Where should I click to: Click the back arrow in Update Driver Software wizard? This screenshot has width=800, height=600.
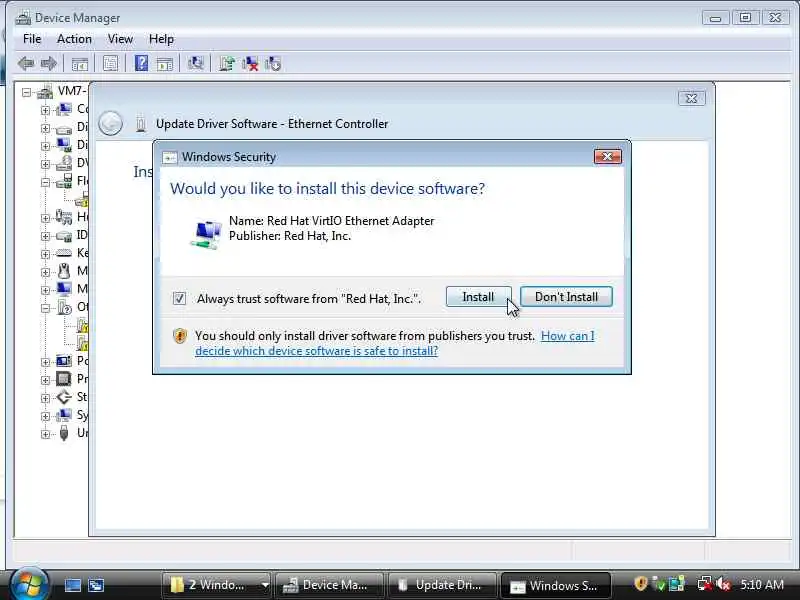[110, 123]
